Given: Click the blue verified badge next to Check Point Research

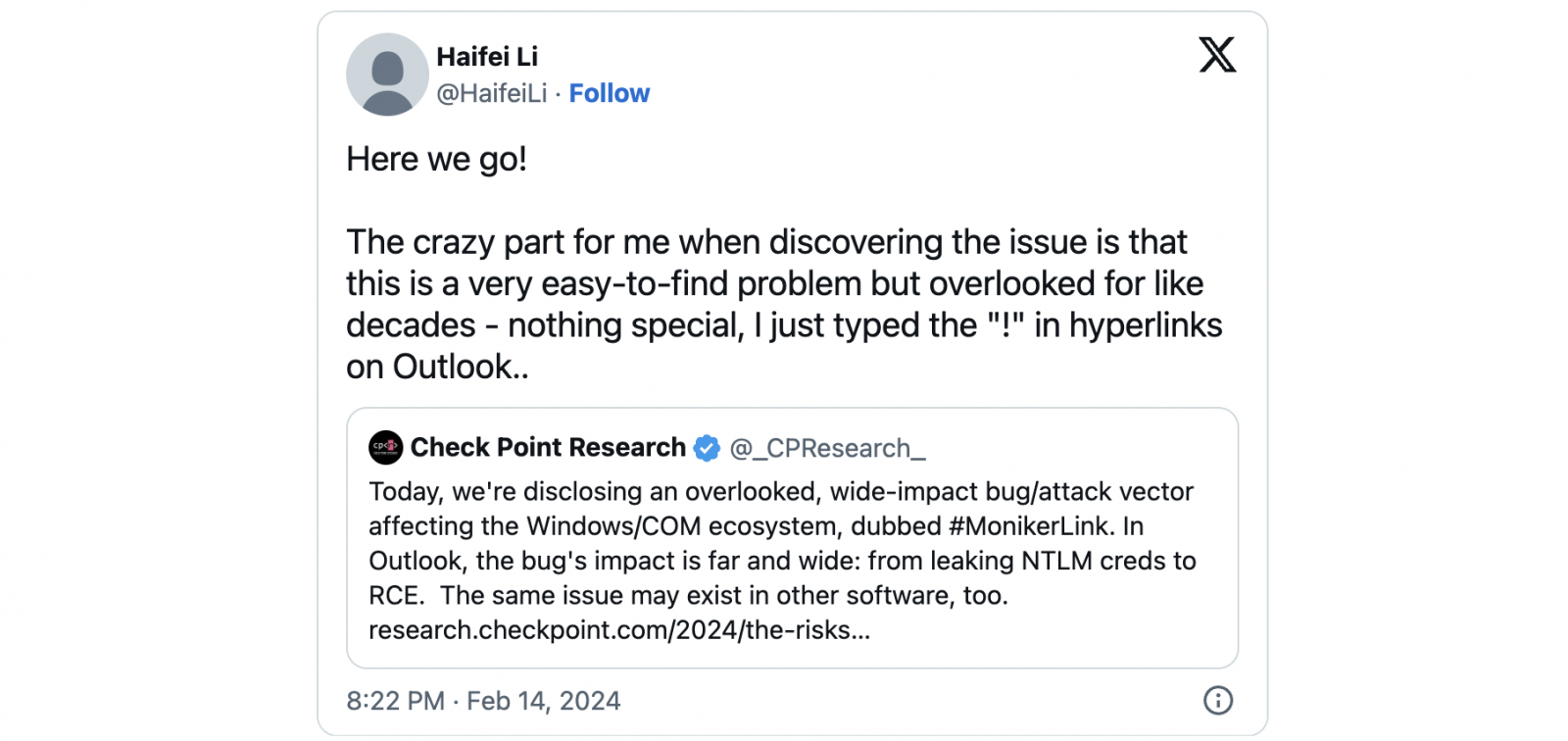Looking at the screenshot, I should tap(705, 447).
